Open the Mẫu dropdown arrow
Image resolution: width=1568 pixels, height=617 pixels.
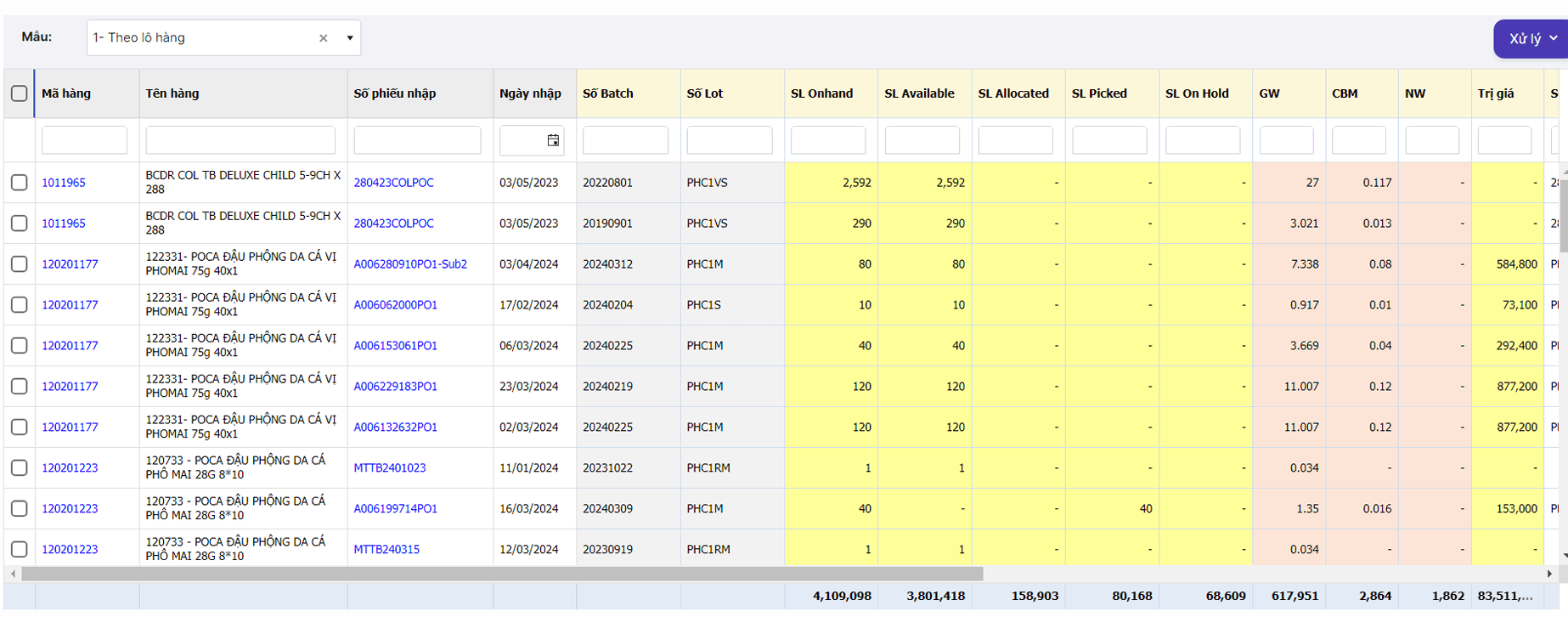[x=349, y=38]
